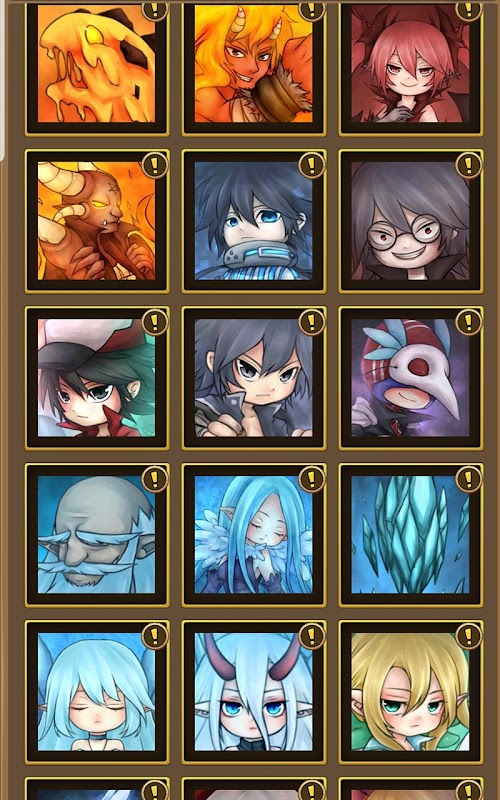Tap exclamation badge on blonde elf card

pos(468,636)
